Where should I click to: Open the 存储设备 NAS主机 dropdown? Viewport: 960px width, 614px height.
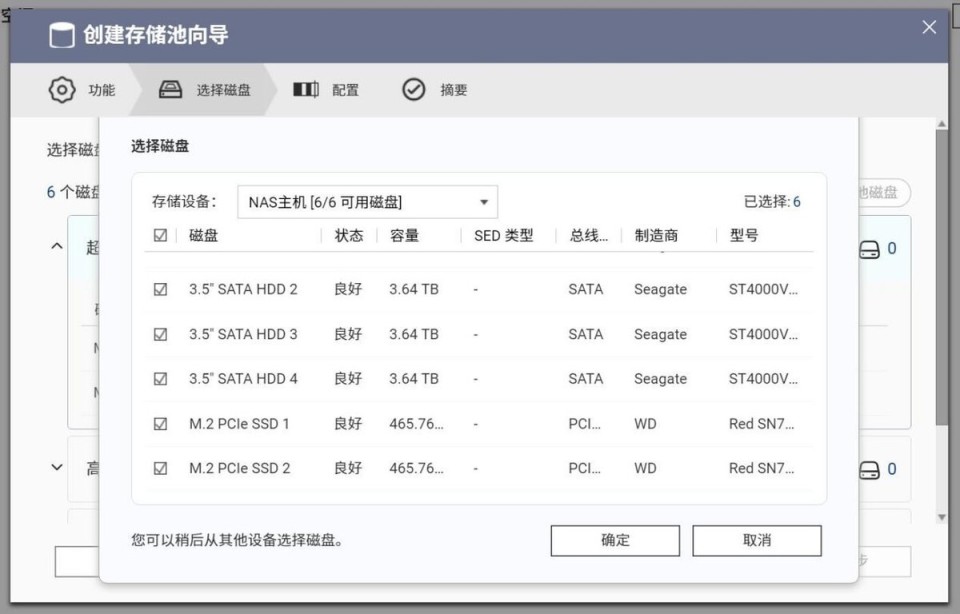tap(367, 201)
